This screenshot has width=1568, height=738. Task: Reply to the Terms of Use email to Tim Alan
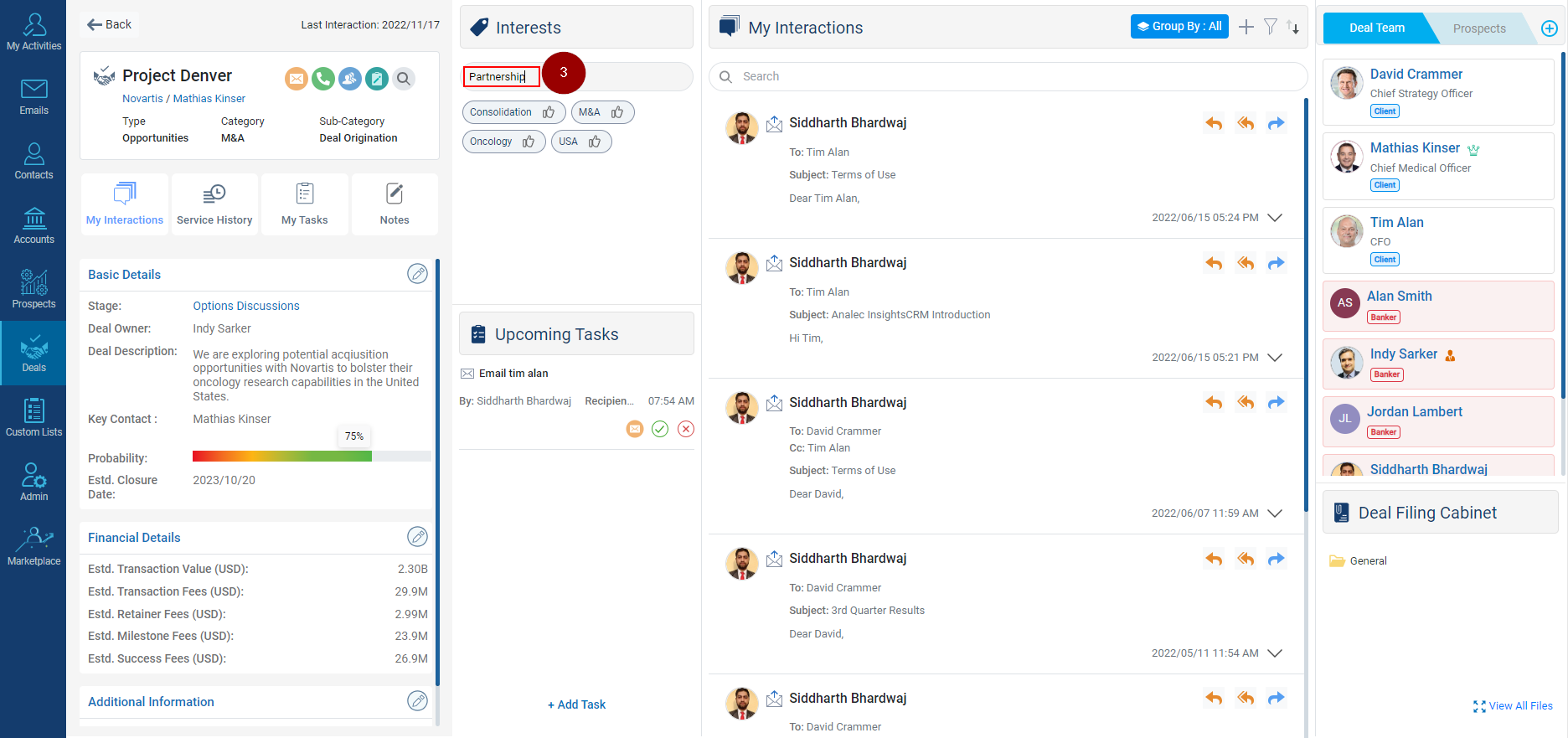pos(1214,124)
